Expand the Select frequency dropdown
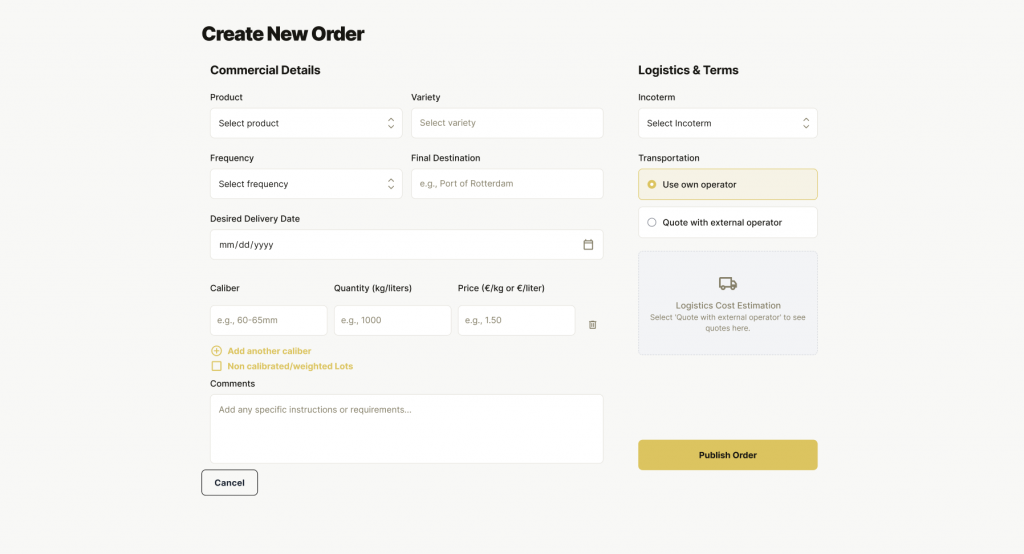This screenshot has width=1024, height=554. click(305, 184)
